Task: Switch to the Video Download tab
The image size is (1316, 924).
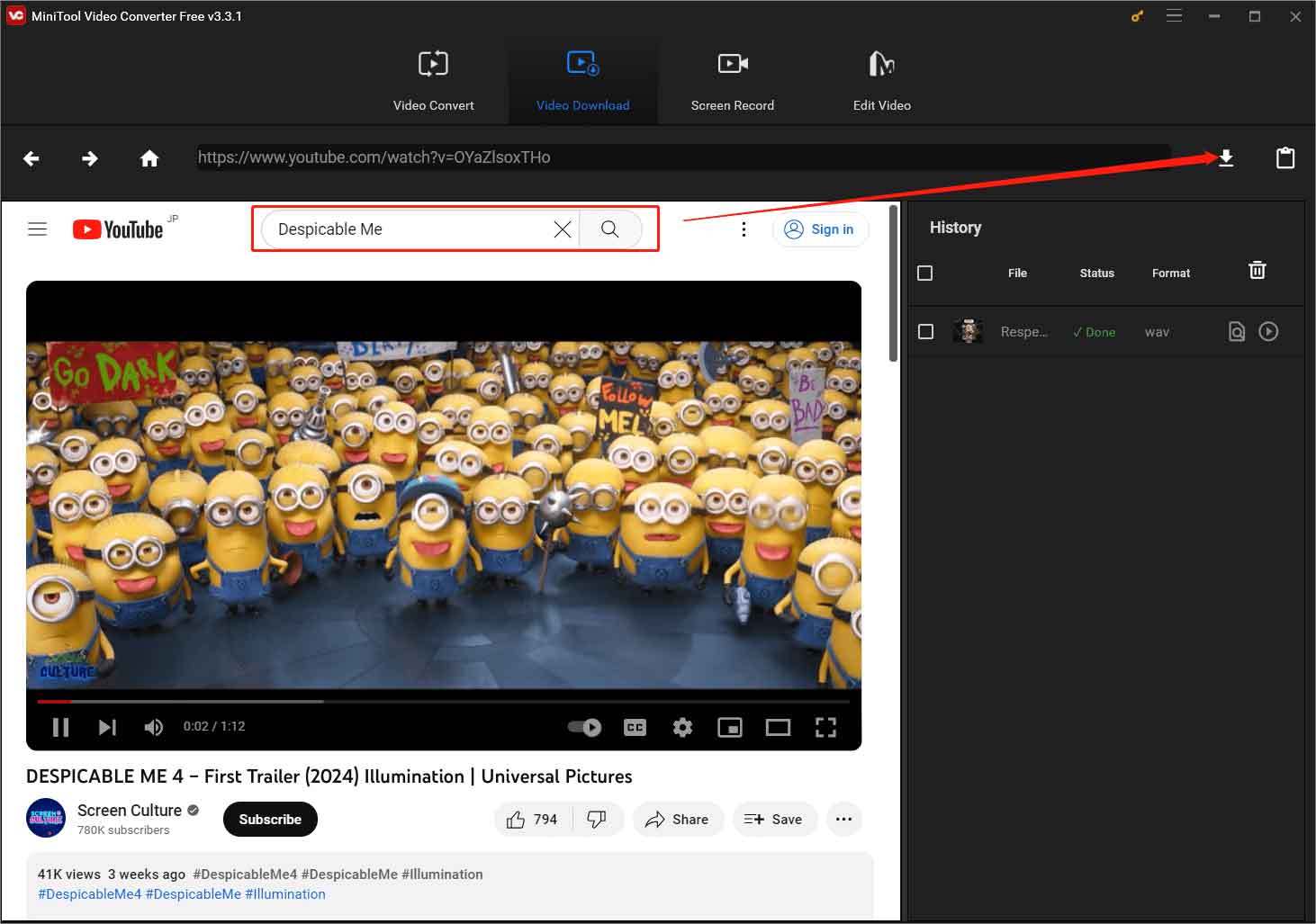Action: click(582, 81)
